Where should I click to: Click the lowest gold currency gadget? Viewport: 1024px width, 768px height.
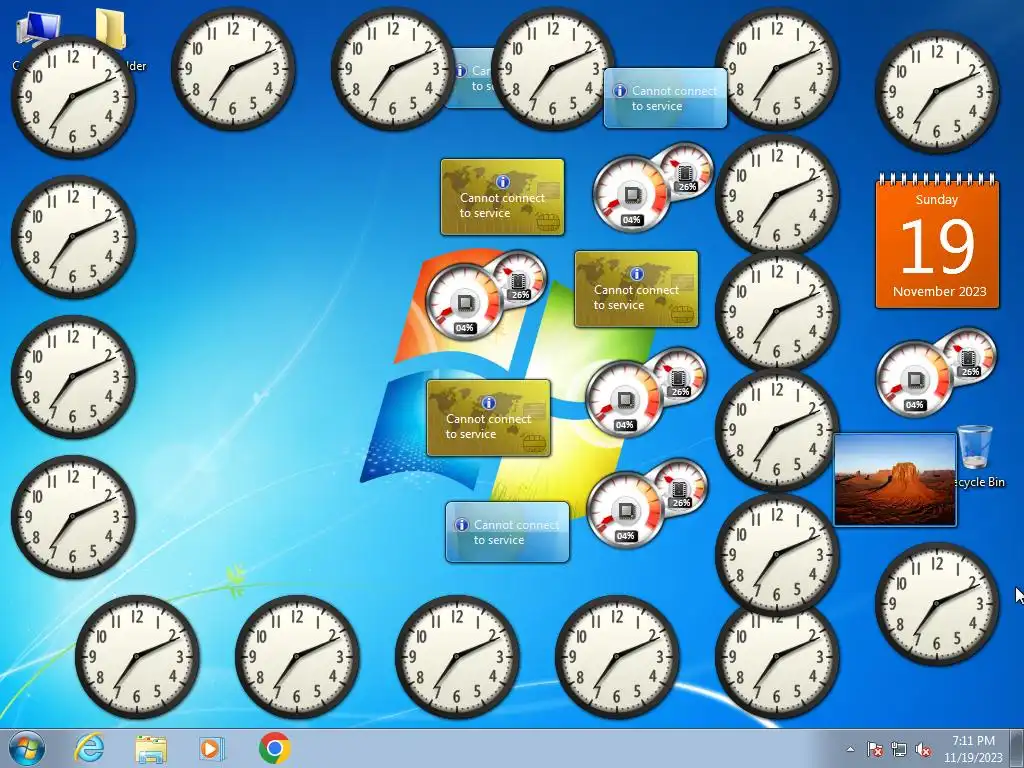coord(488,418)
